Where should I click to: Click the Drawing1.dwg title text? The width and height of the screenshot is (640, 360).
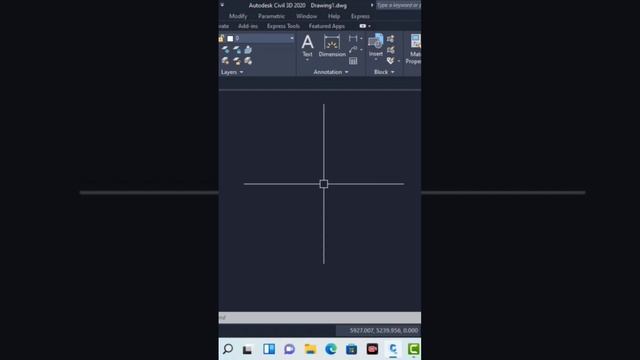tap(329, 6)
